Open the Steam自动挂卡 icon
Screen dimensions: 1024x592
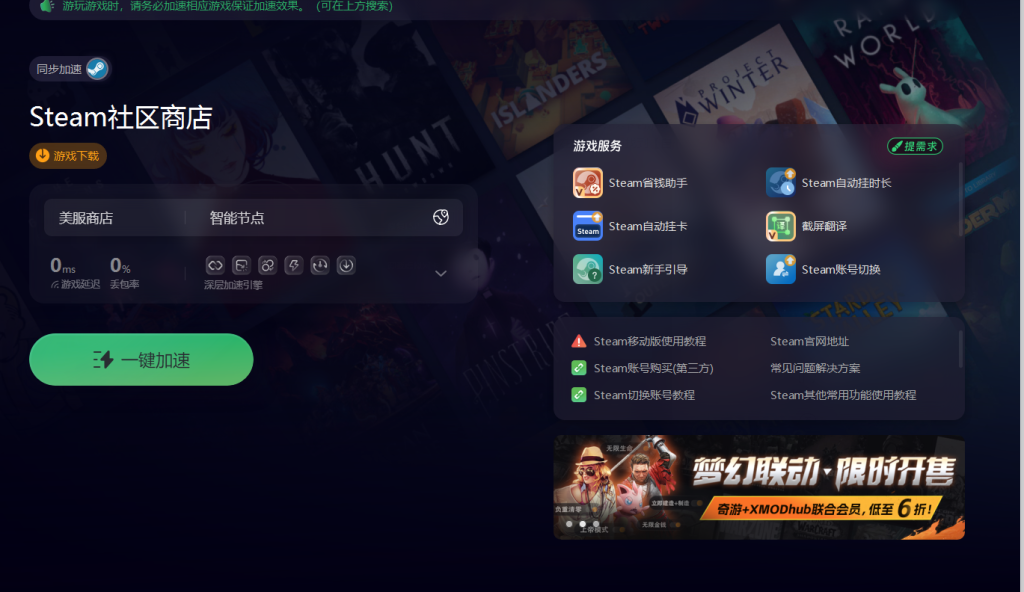point(588,226)
